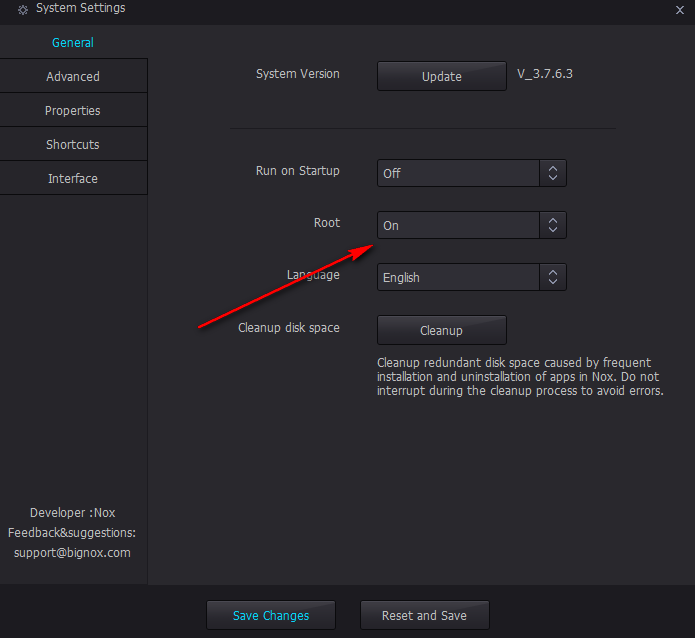
Task: Click the System Settings gear icon
Action: [x=23, y=9]
